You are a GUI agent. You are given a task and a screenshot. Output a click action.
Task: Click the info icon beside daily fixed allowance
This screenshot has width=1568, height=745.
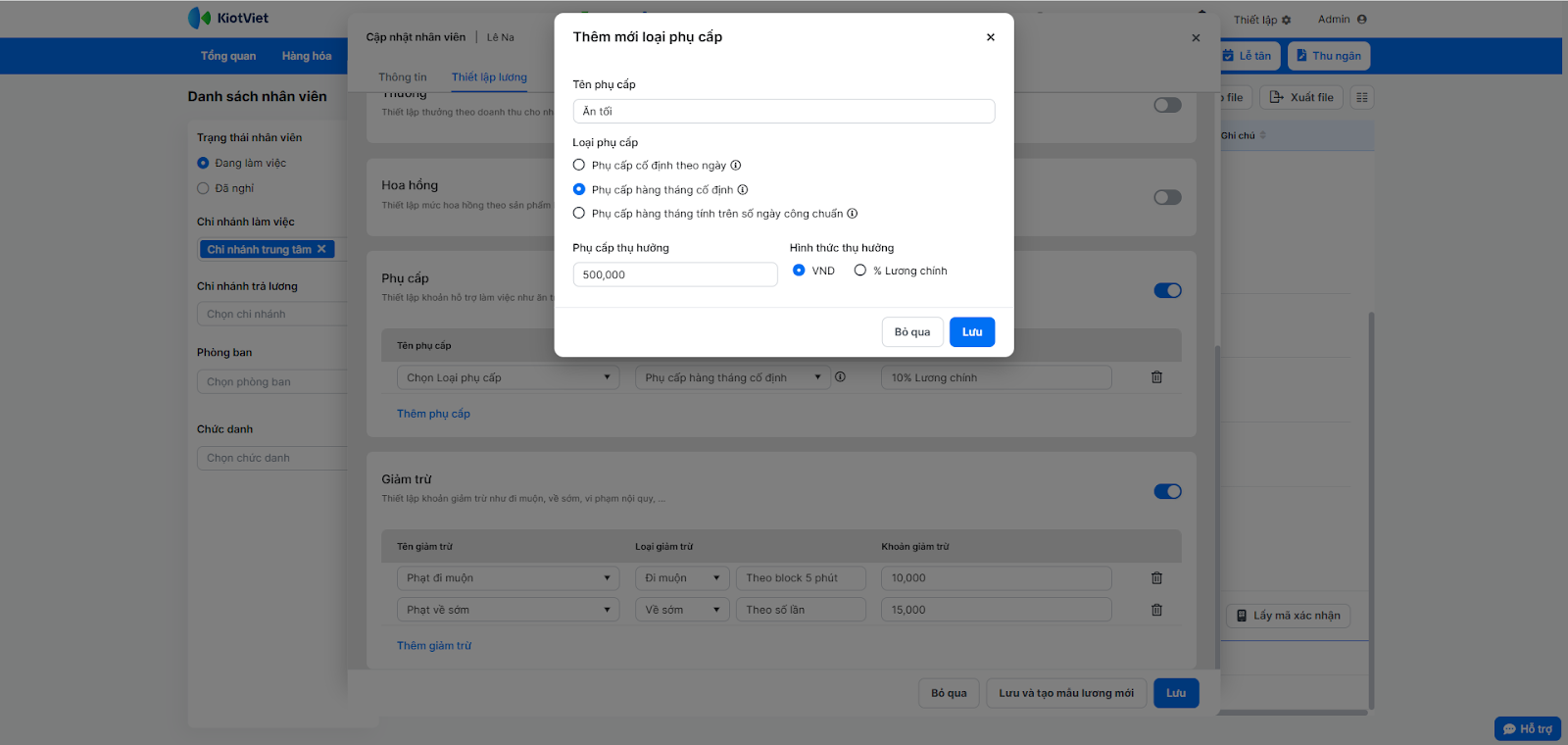coord(736,166)
